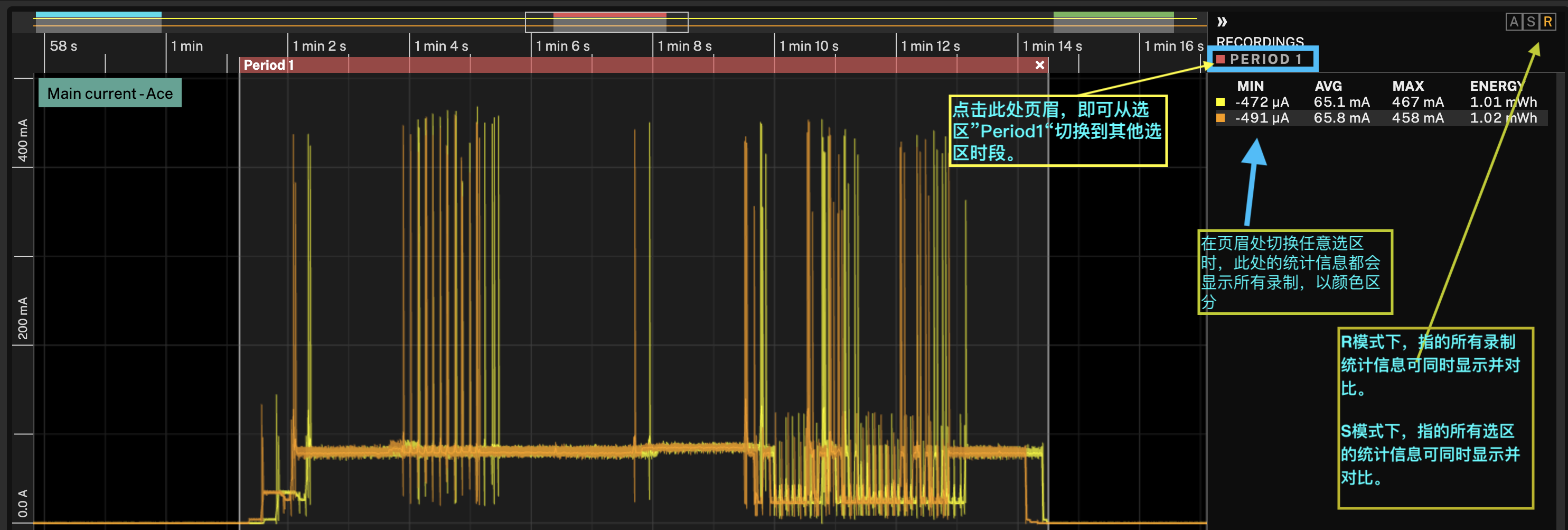1568x530 pixels.
Task: Click the ENERGY column header
Action: pyautogui.click(x=1497, y=86)
